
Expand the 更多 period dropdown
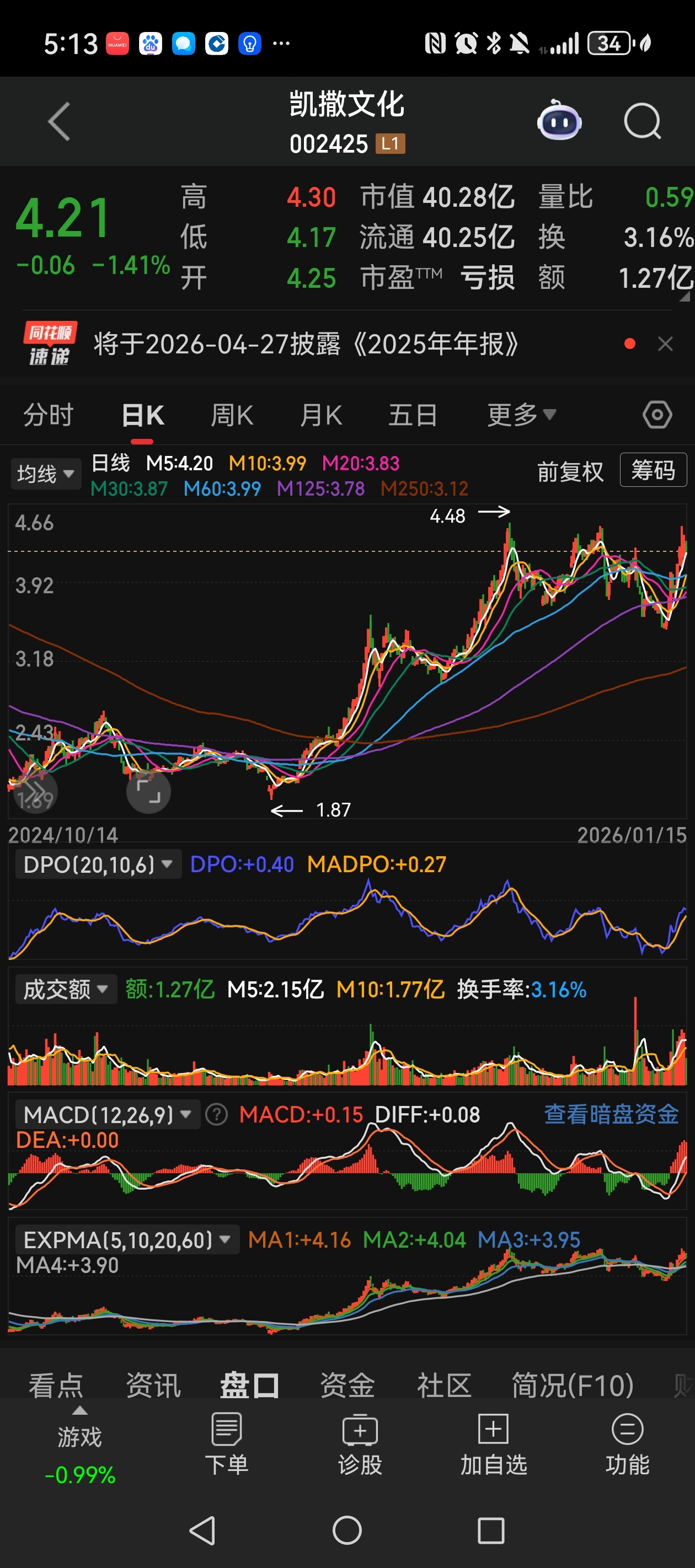point(521,415)
